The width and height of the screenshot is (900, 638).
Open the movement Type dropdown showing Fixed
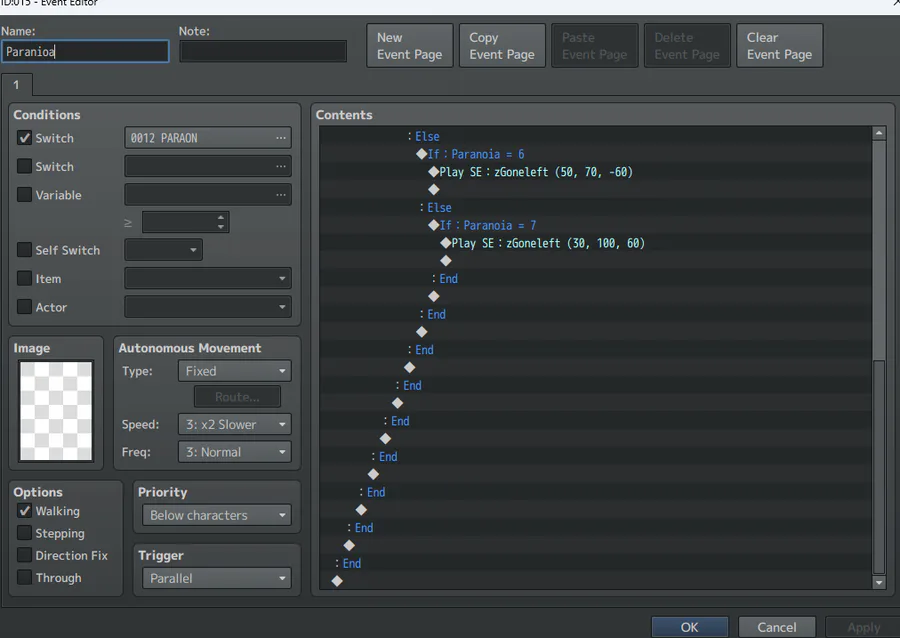(x=235, y=371)
